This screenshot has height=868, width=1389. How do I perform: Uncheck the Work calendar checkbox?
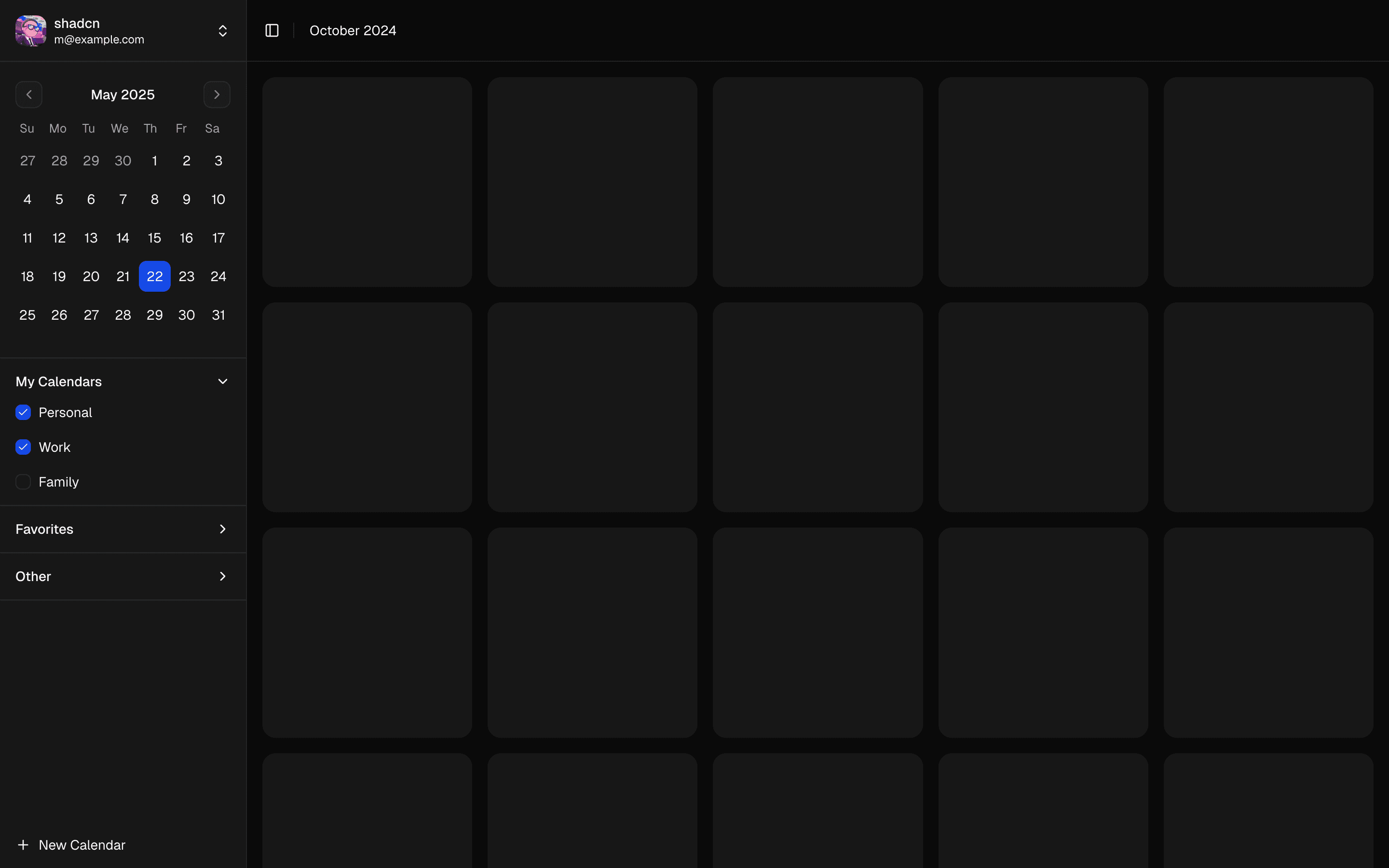pos(23,447)
